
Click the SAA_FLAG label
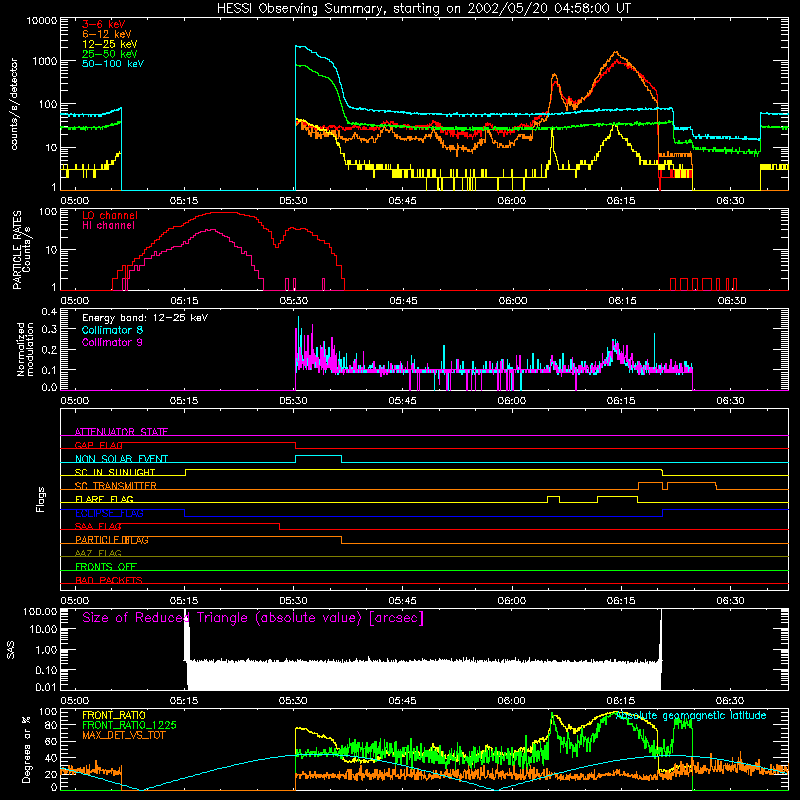pos(98,527)
